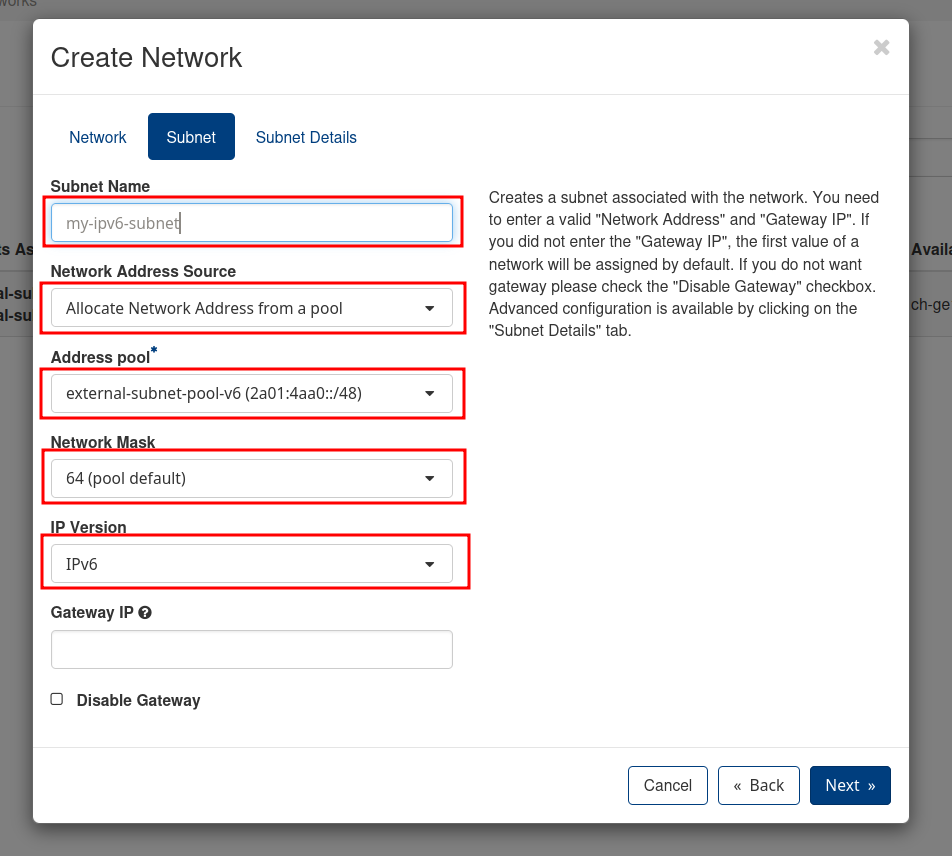Proceed with the Next button
The height and width of the screenshot is (856, 952).
[850, 785]
